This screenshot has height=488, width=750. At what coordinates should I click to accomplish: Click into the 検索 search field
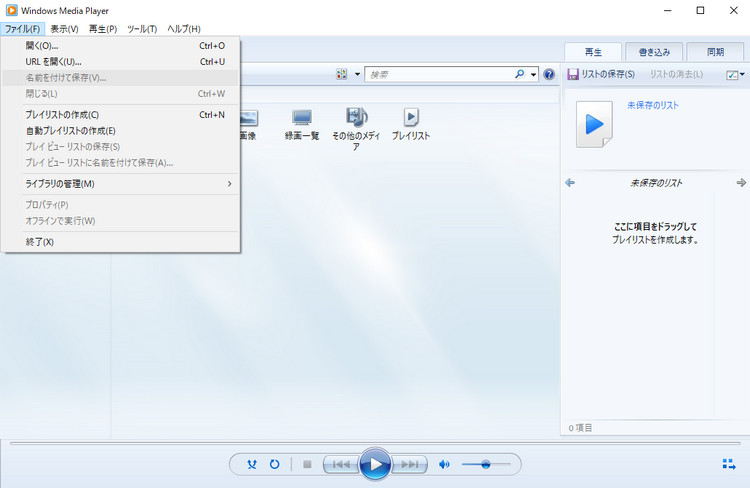click(440, 75)
